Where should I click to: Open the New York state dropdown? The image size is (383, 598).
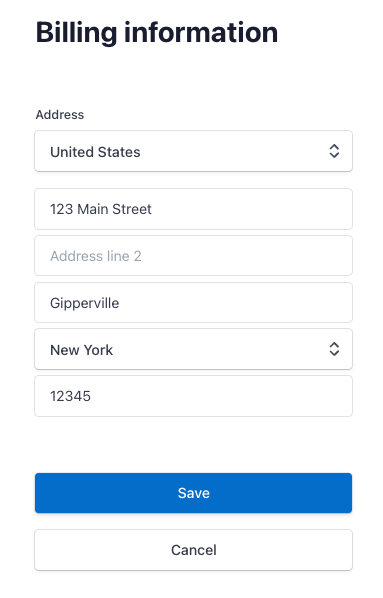tap(193, 349)
